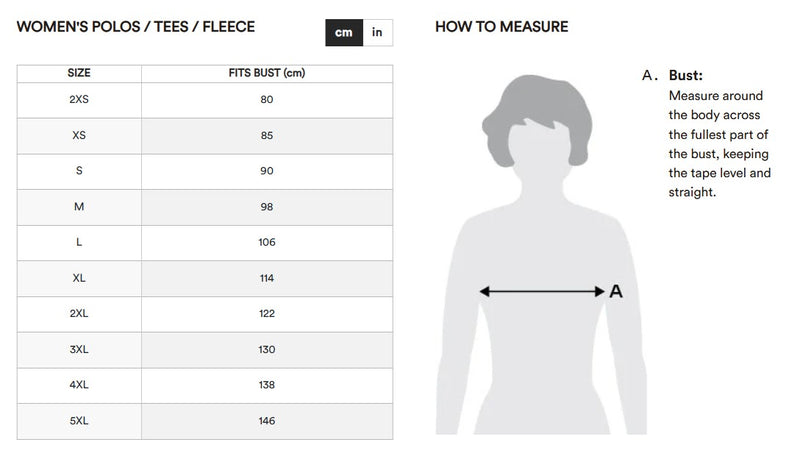Click the FITS BUST (cm) column header
The width and height of the screenshot is (800, 456).
coord(267,73)
